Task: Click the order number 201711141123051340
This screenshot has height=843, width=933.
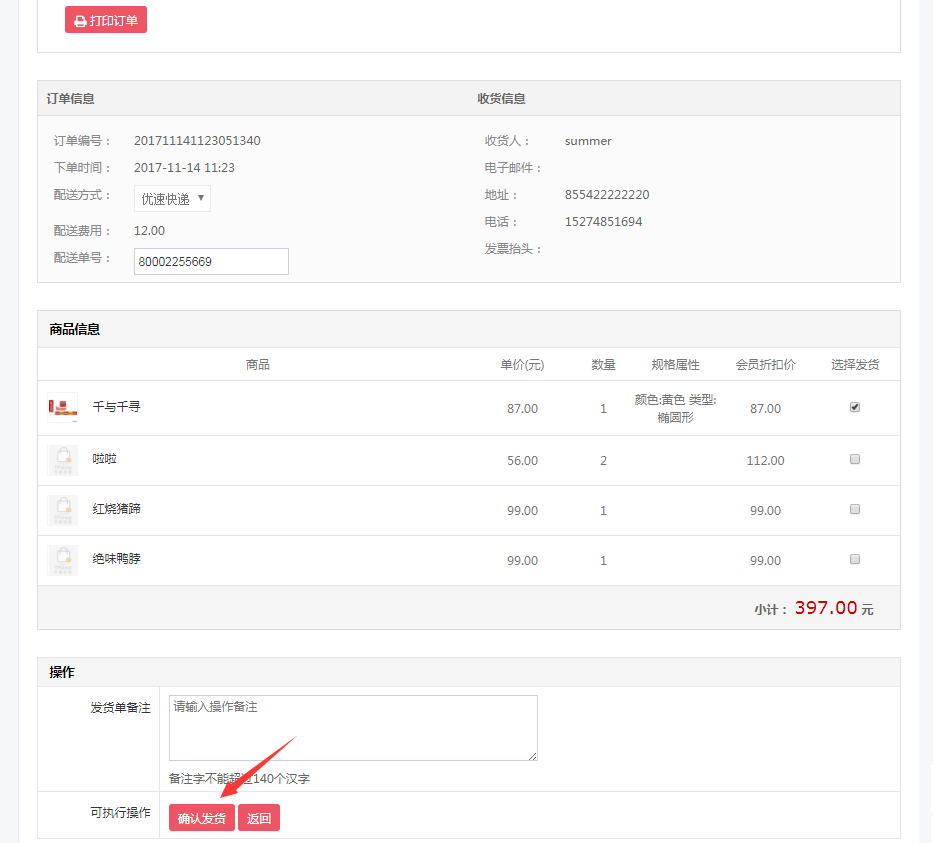Action: pyautogui.click(x=197, y=141)
